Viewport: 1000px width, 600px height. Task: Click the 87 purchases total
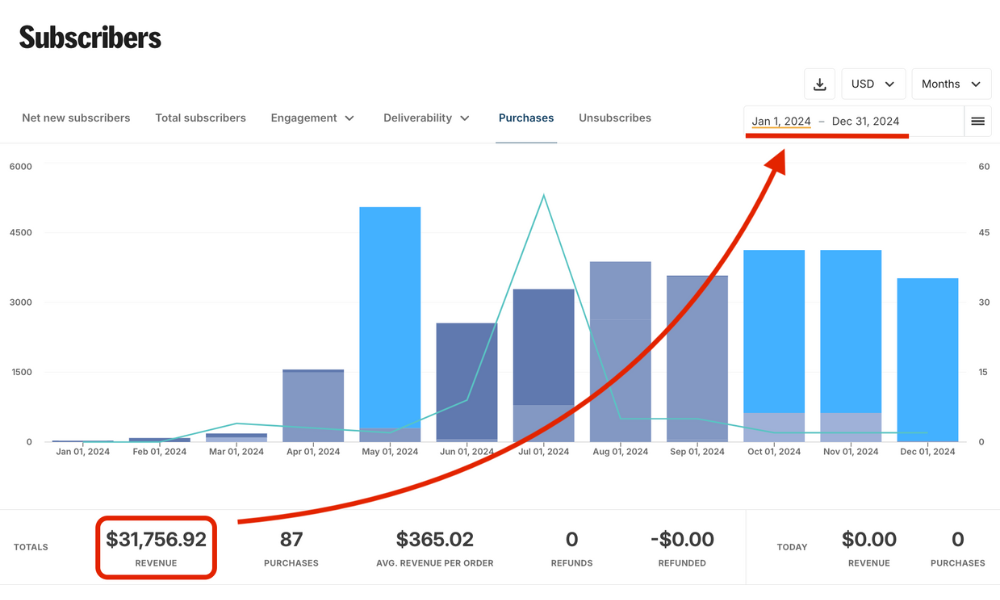pos(291,540)
